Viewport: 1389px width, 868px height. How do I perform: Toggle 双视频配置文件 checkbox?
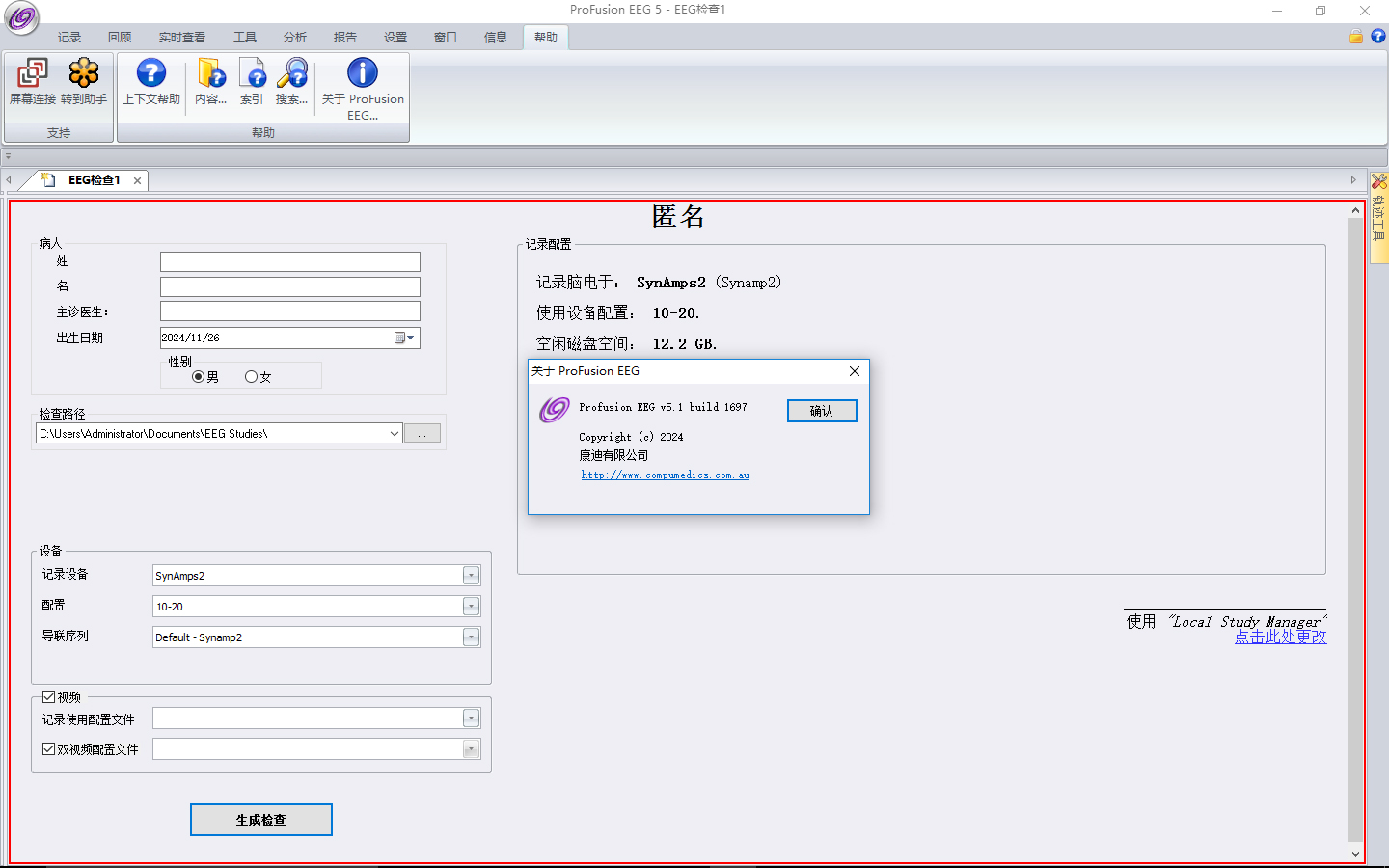(48, 748)
